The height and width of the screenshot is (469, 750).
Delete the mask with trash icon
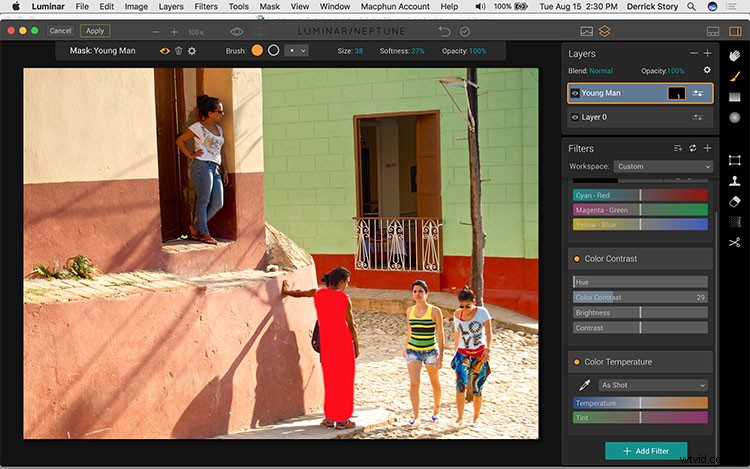[178, 51]
